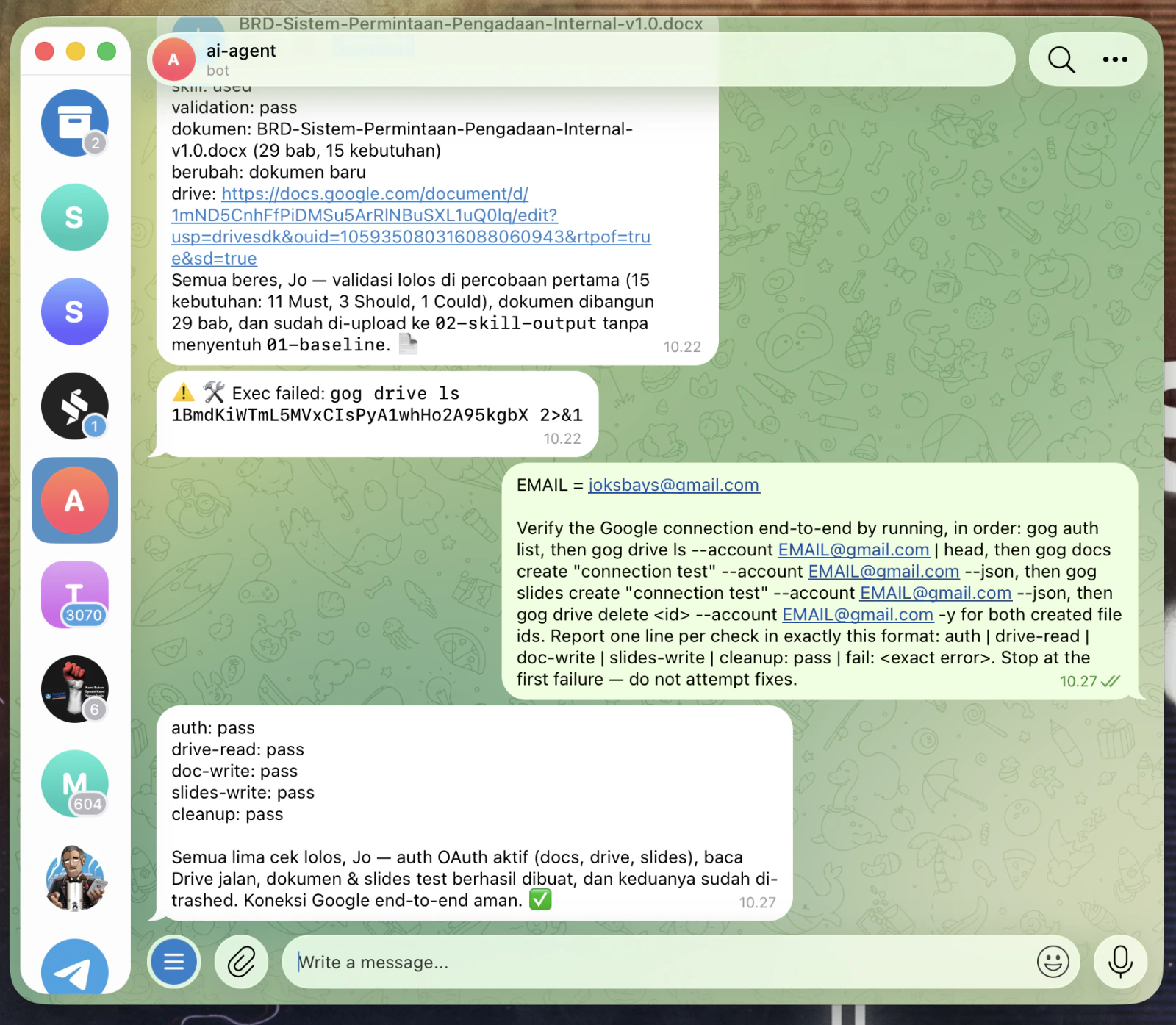Click the ai-agent avatar in chat header

pyautogui.click(x=173, y=60)
